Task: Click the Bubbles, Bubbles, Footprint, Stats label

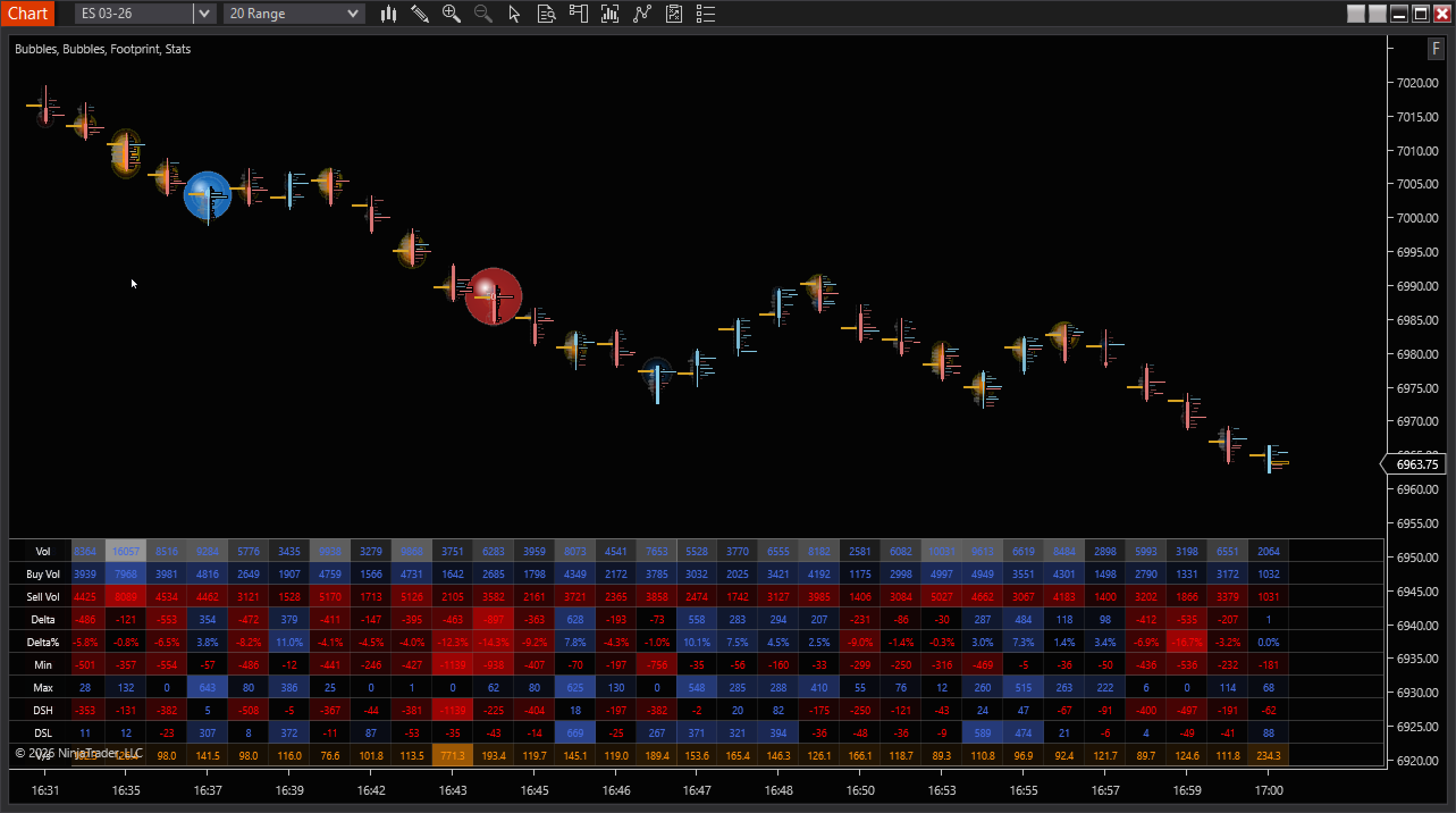Action: [103, 49]
